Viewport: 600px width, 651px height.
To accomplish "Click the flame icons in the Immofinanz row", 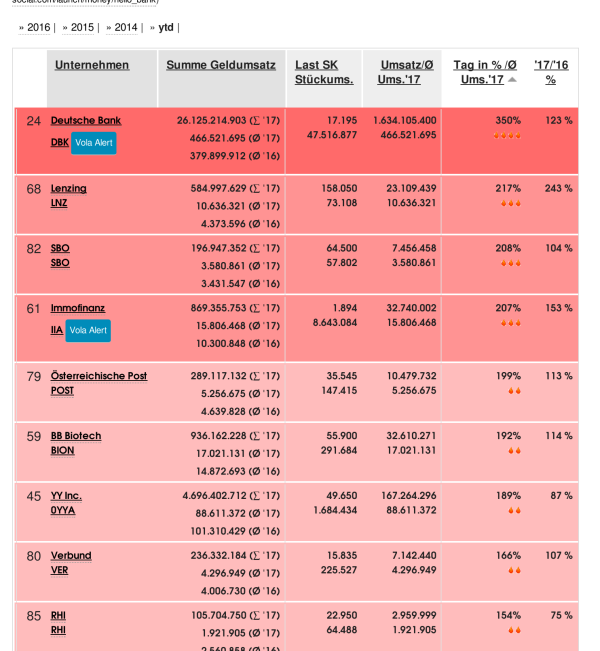I will click(510, 323).
